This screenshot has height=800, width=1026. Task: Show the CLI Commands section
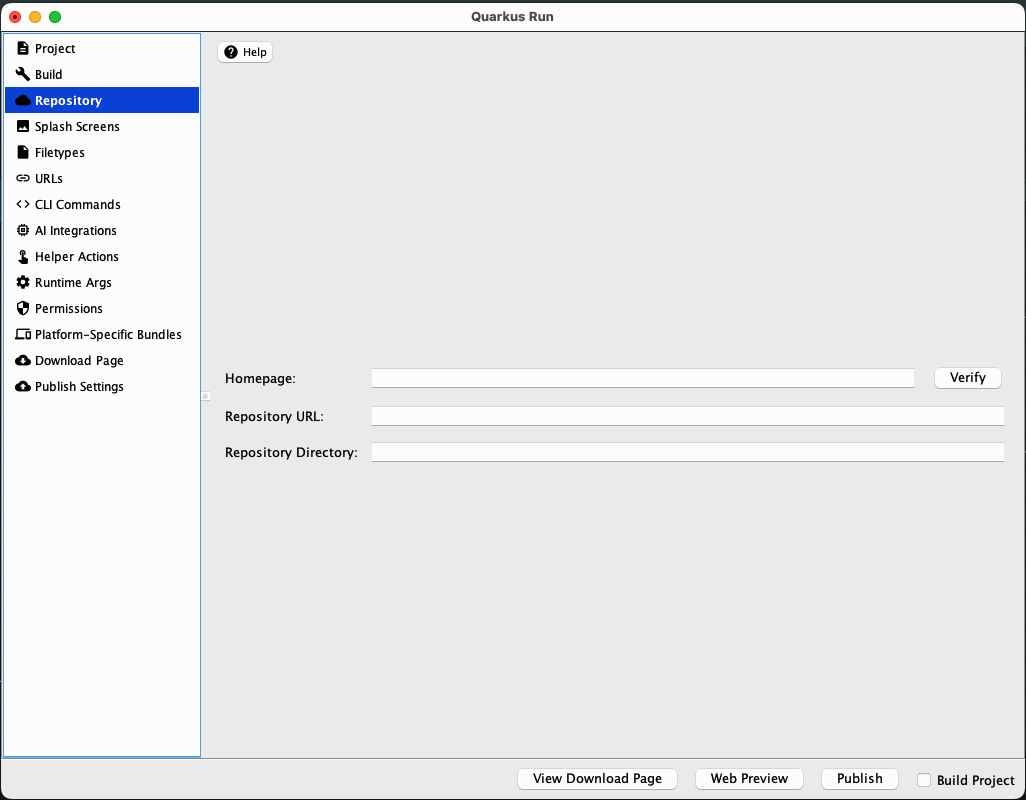tap(102, 204)
